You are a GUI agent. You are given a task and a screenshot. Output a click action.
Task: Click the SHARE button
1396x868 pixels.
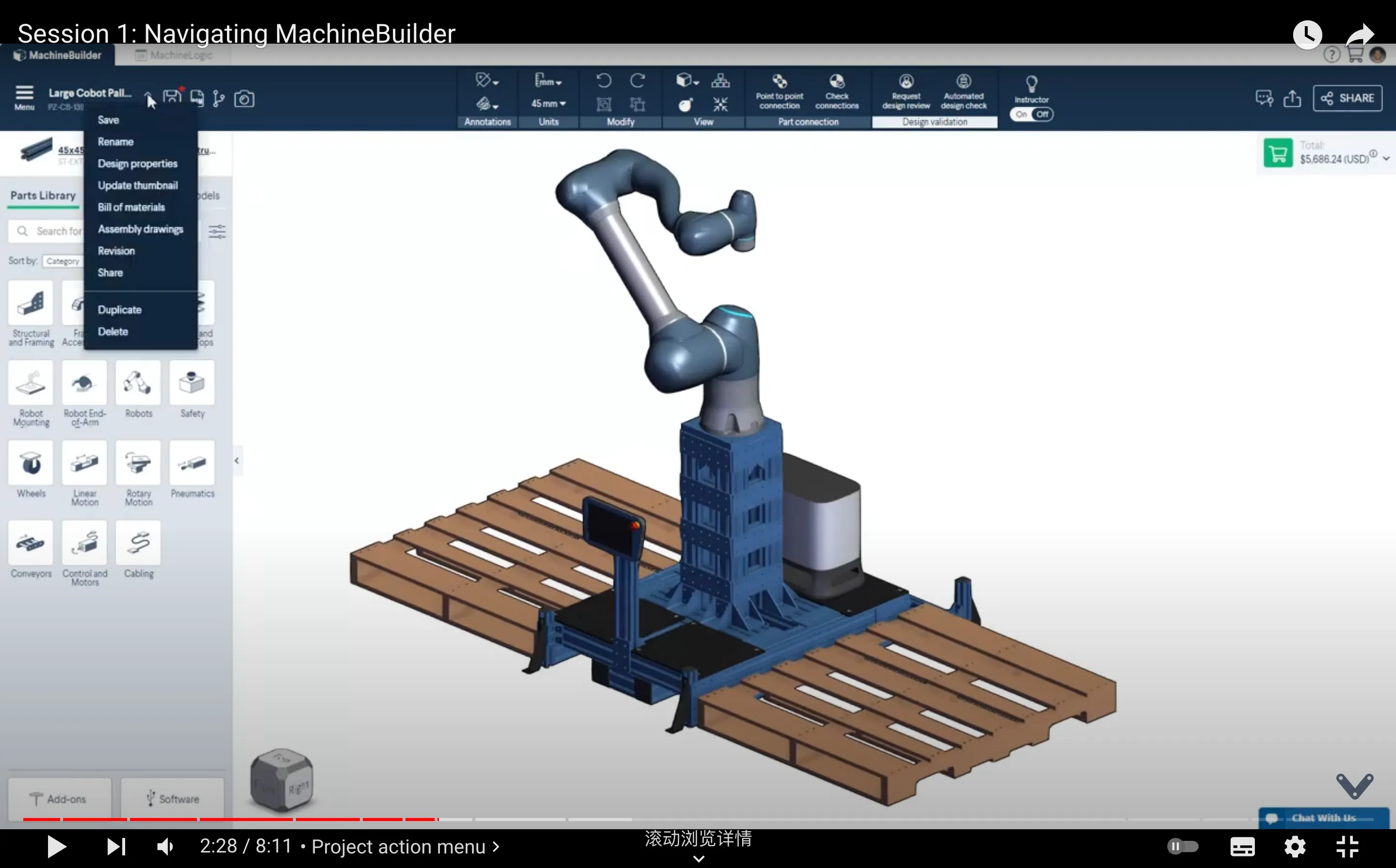(x=1347, y=98)
